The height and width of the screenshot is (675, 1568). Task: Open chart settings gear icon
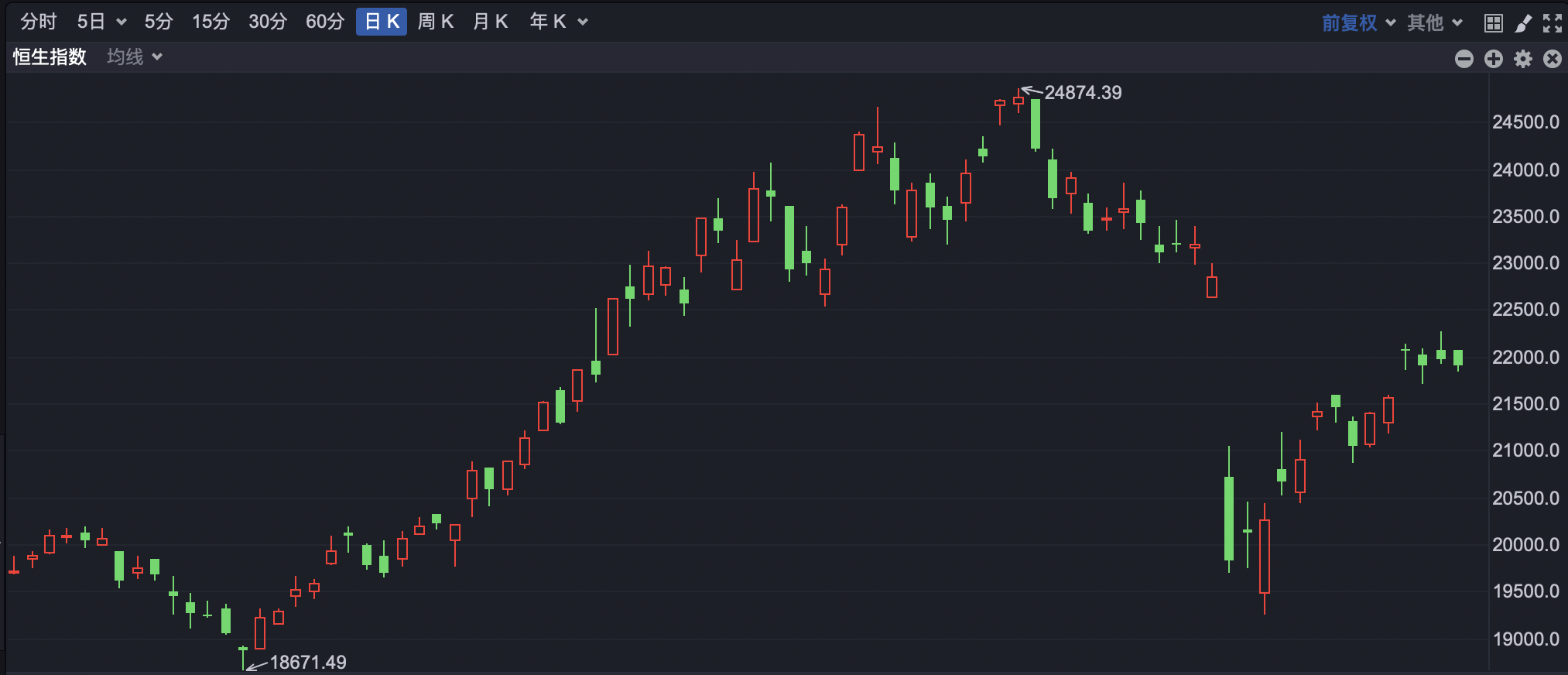click(1523, 59)
